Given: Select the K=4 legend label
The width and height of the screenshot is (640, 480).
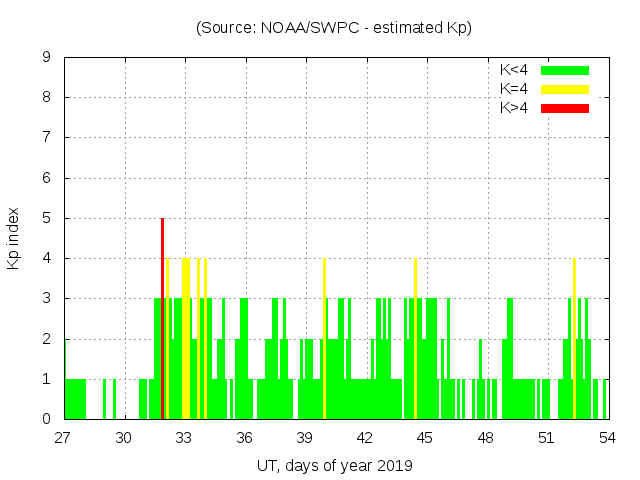Looking at the screenshot, I should (x=515, y=89).
